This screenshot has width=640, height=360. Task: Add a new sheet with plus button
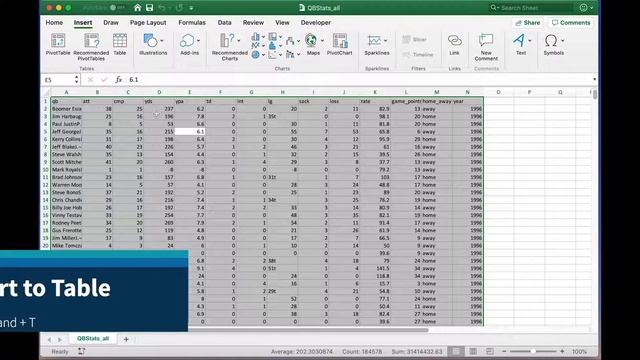[126, 339]
